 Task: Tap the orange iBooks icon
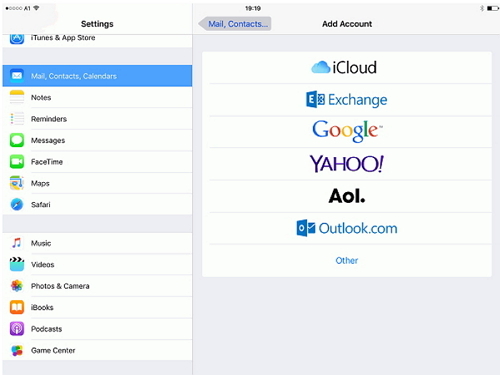click(17, 307)
